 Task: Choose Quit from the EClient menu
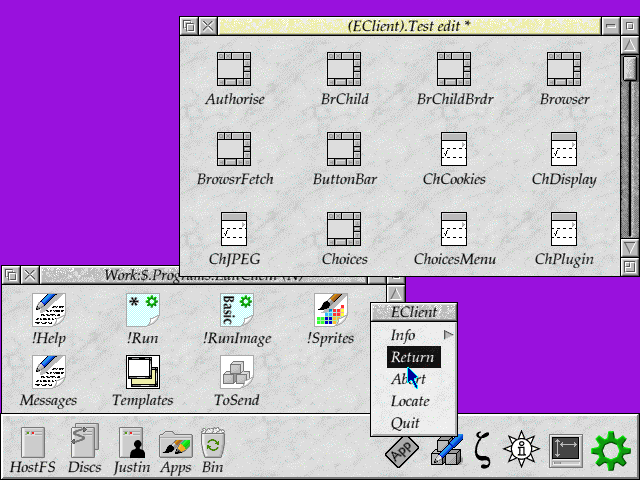405,423
